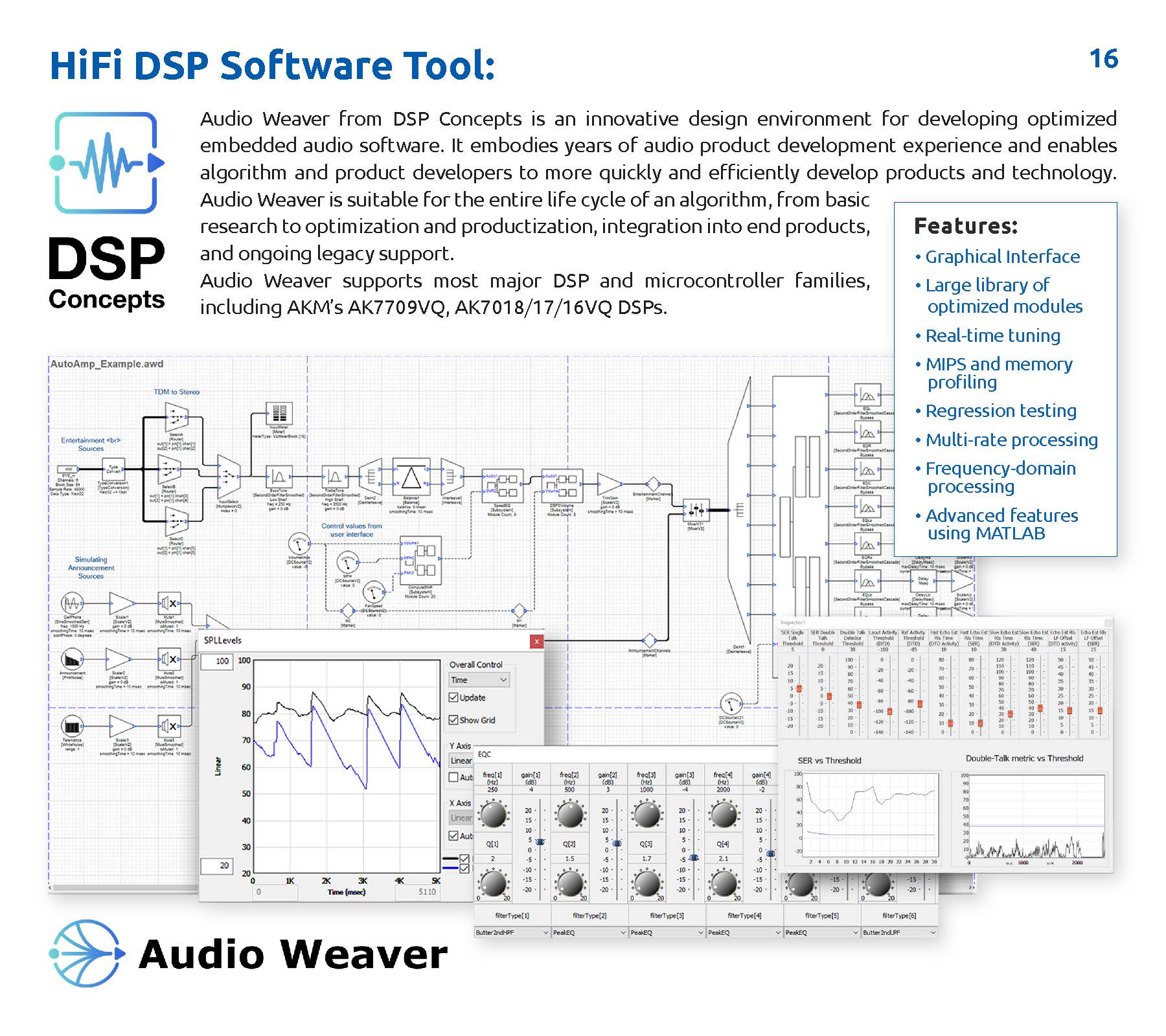Screen dimensions: 1166x1036
Task: Open the Overall Control Time dropdown
Action: (479, 680)
